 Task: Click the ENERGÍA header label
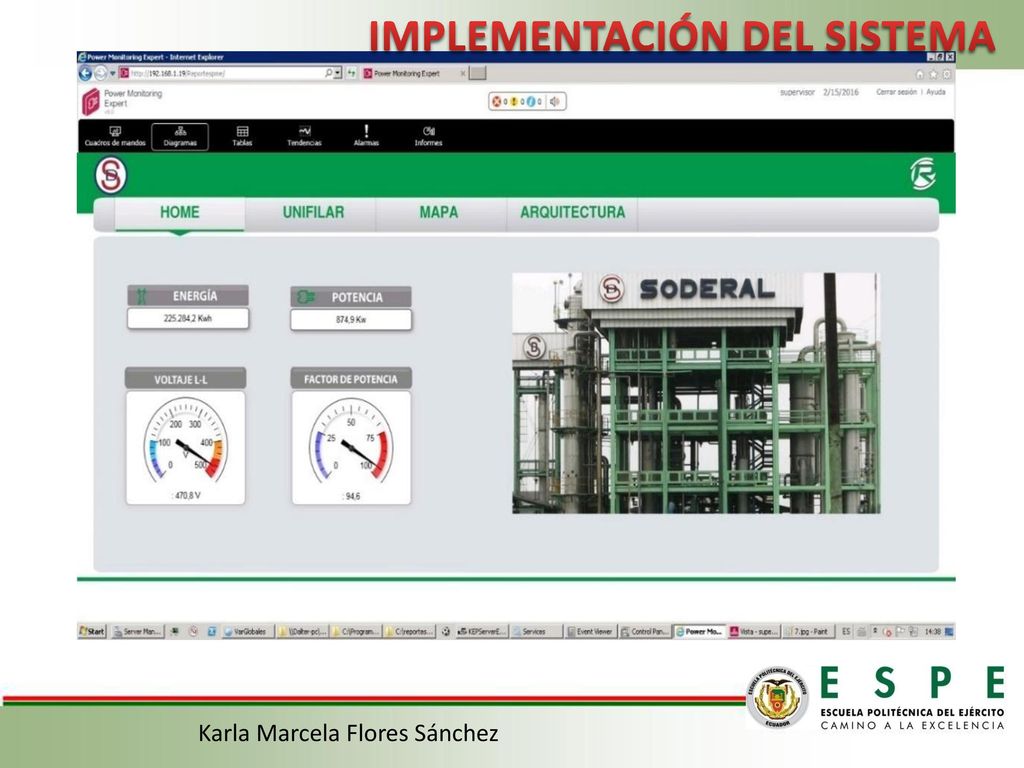[188, 296]
